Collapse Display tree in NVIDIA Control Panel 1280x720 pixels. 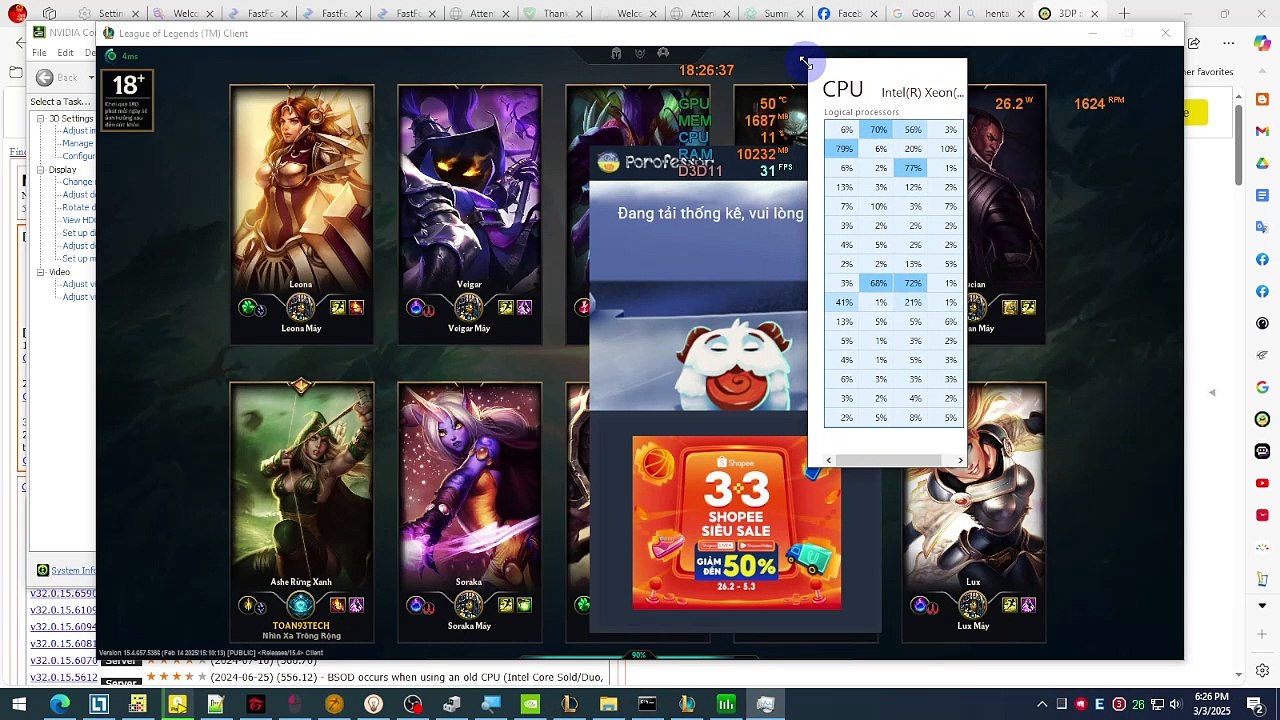(41, 170)
